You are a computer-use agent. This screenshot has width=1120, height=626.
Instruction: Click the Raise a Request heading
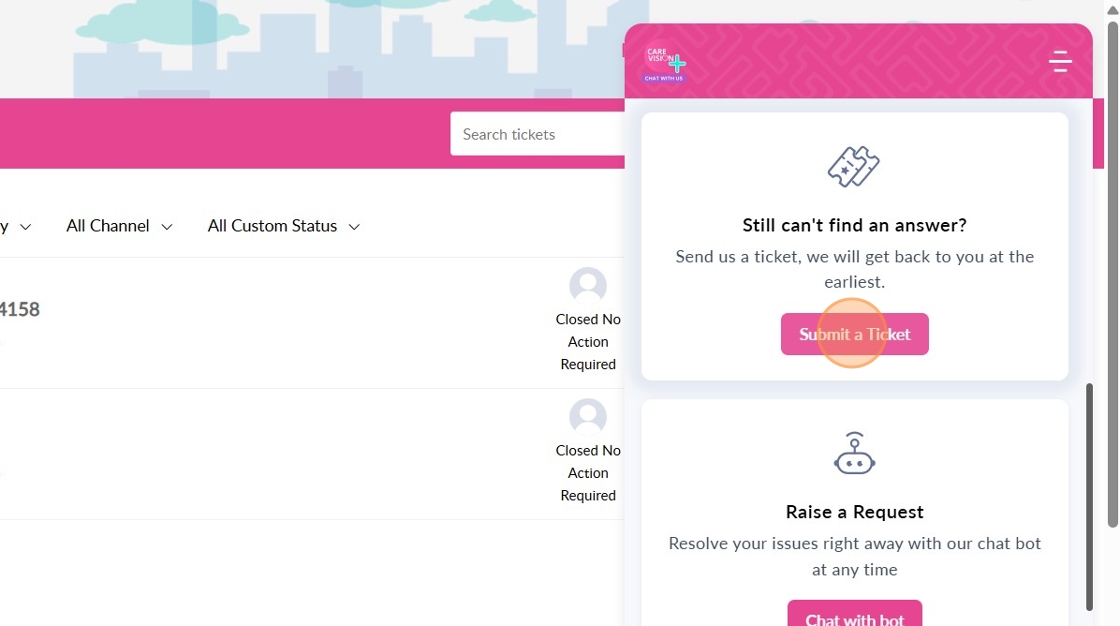point(854,512)
